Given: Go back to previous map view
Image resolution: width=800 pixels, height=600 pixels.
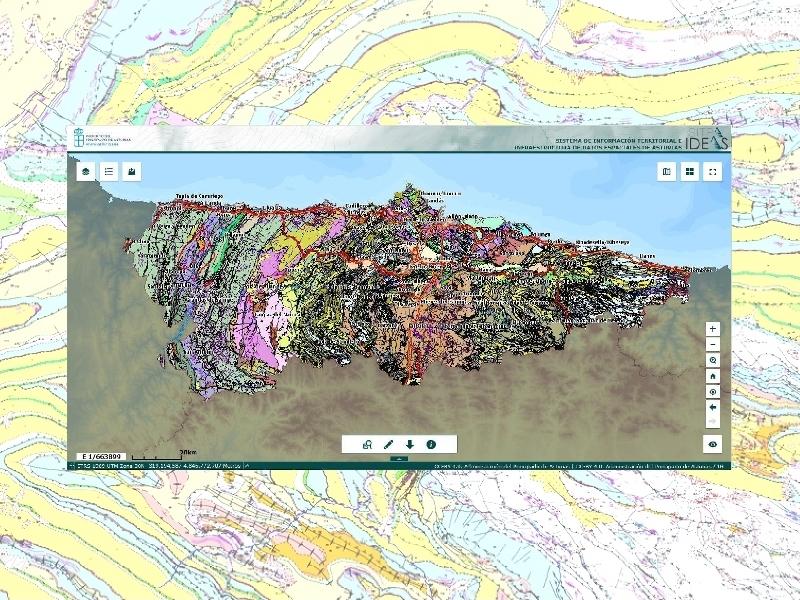Looking at the screenshot, I should (x=713, y=407).
